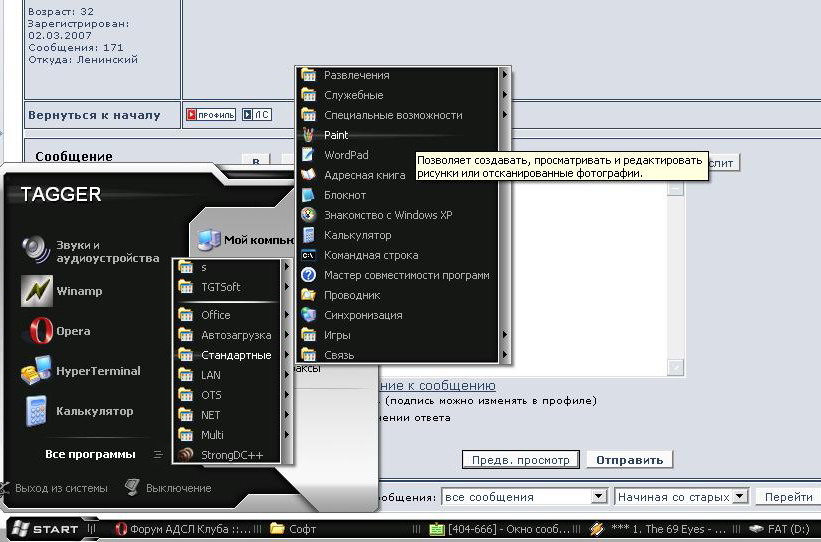Viewport: 821px width, 542px height.
Task: Click inside the forum message text area
Action: (x=586, y=278)
